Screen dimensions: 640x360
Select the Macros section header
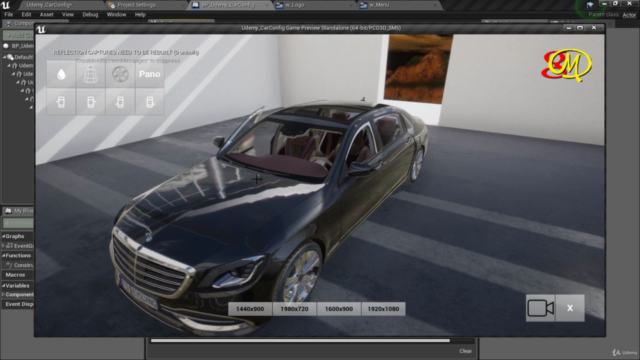(16, 275)
